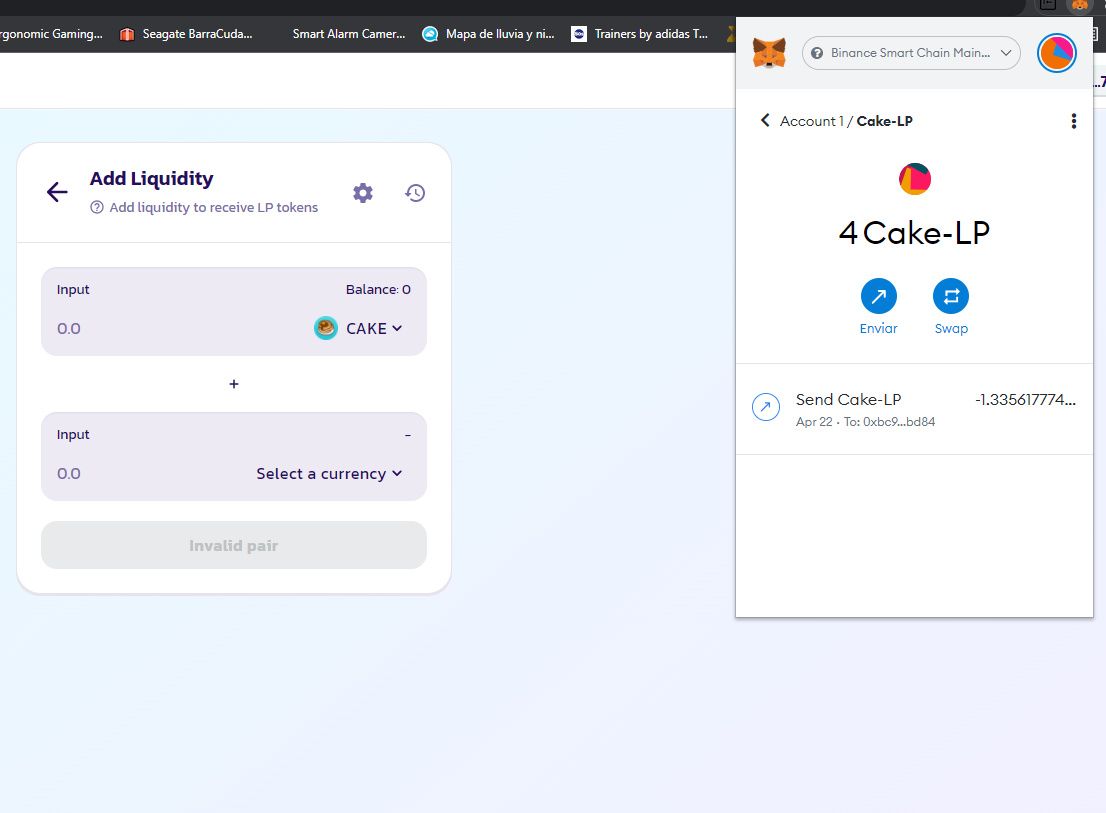Open Mapa de lluvia bookmark
The width and height of the screenshot is (1106, 813).
(x=488, y=34)
